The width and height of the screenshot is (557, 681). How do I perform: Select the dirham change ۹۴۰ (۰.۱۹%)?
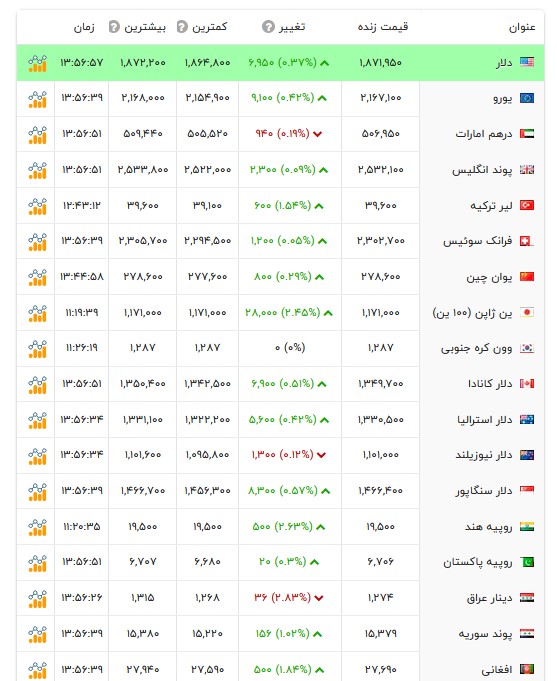pos(282,133)
